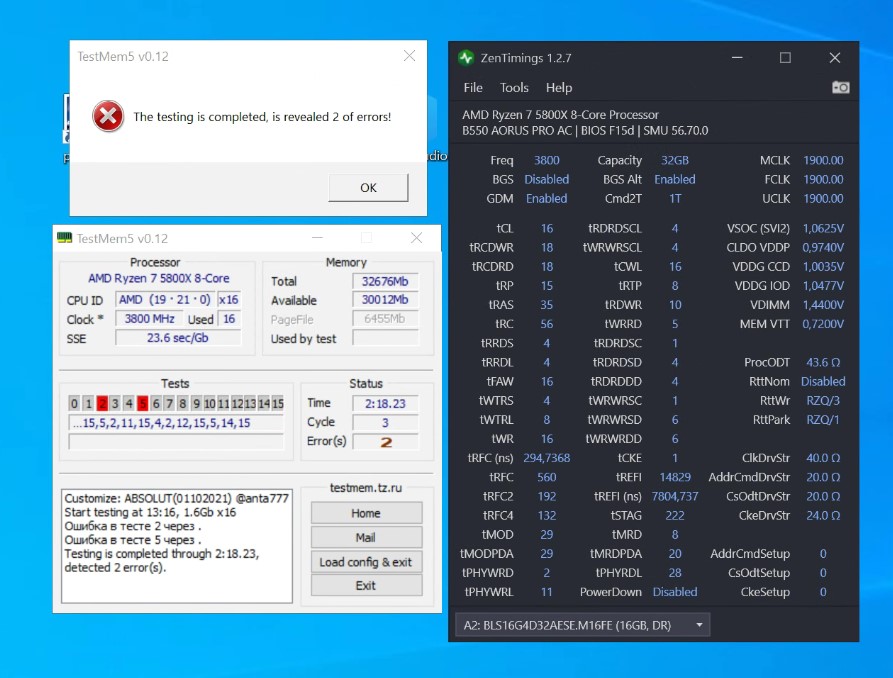Click the ProcODT value 43.6 Ω

(x=823, y=362)
